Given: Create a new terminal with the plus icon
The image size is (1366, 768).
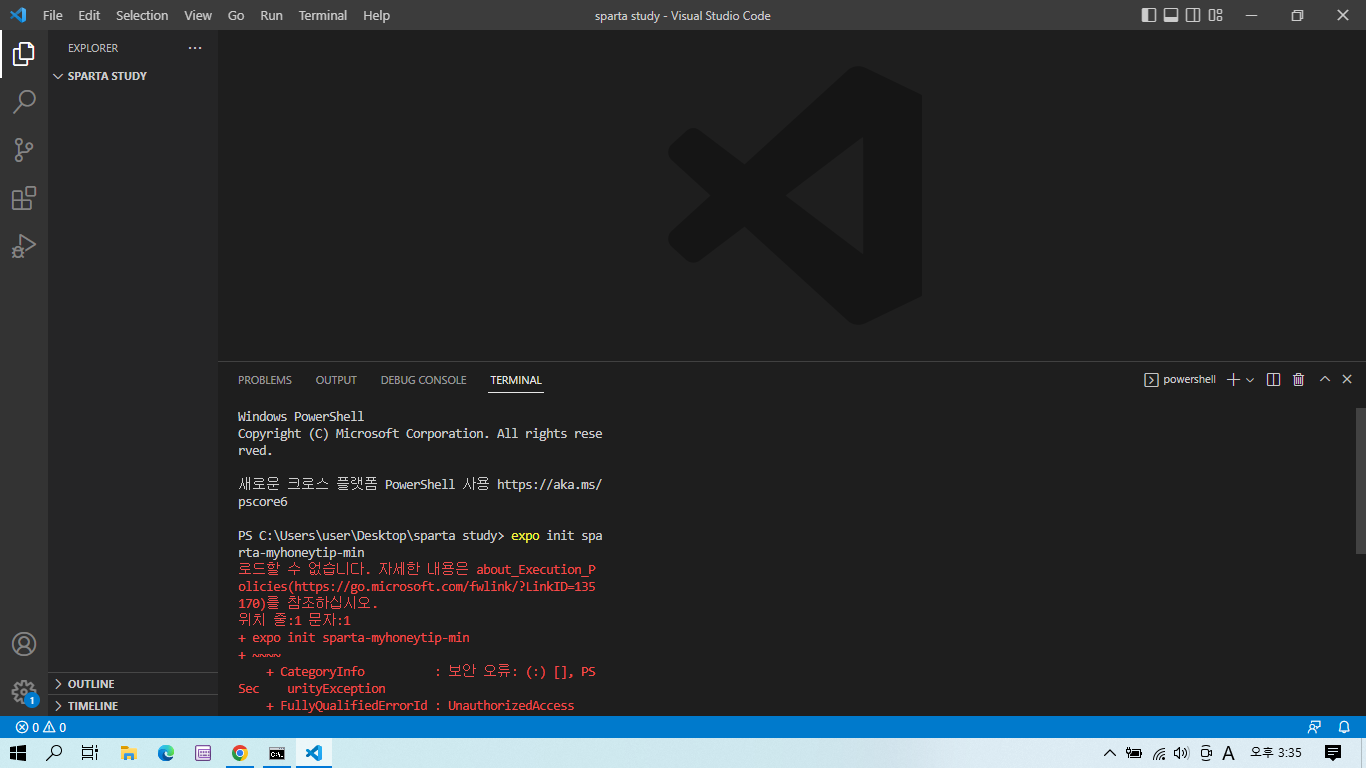Looking at the screenshot, I should tap(1233, 380).
